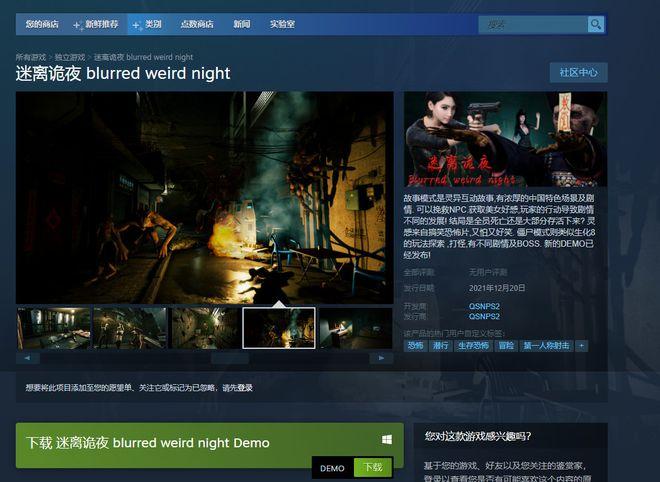Click the release date 2021年12月20日
This screenshot has width=660, height=482.
click(497, 288)
